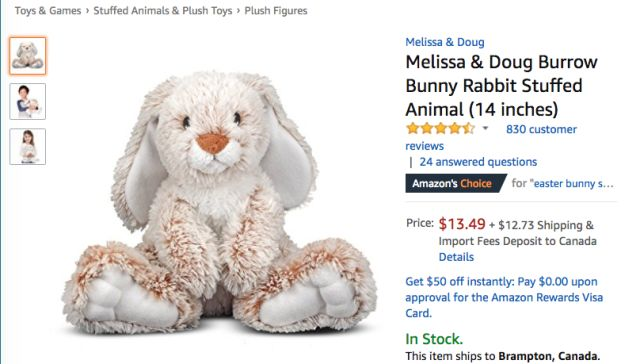Viewport: 640px width, 364px height.
Task: View the 24 answered questions
Action: [x=478, y=162]
